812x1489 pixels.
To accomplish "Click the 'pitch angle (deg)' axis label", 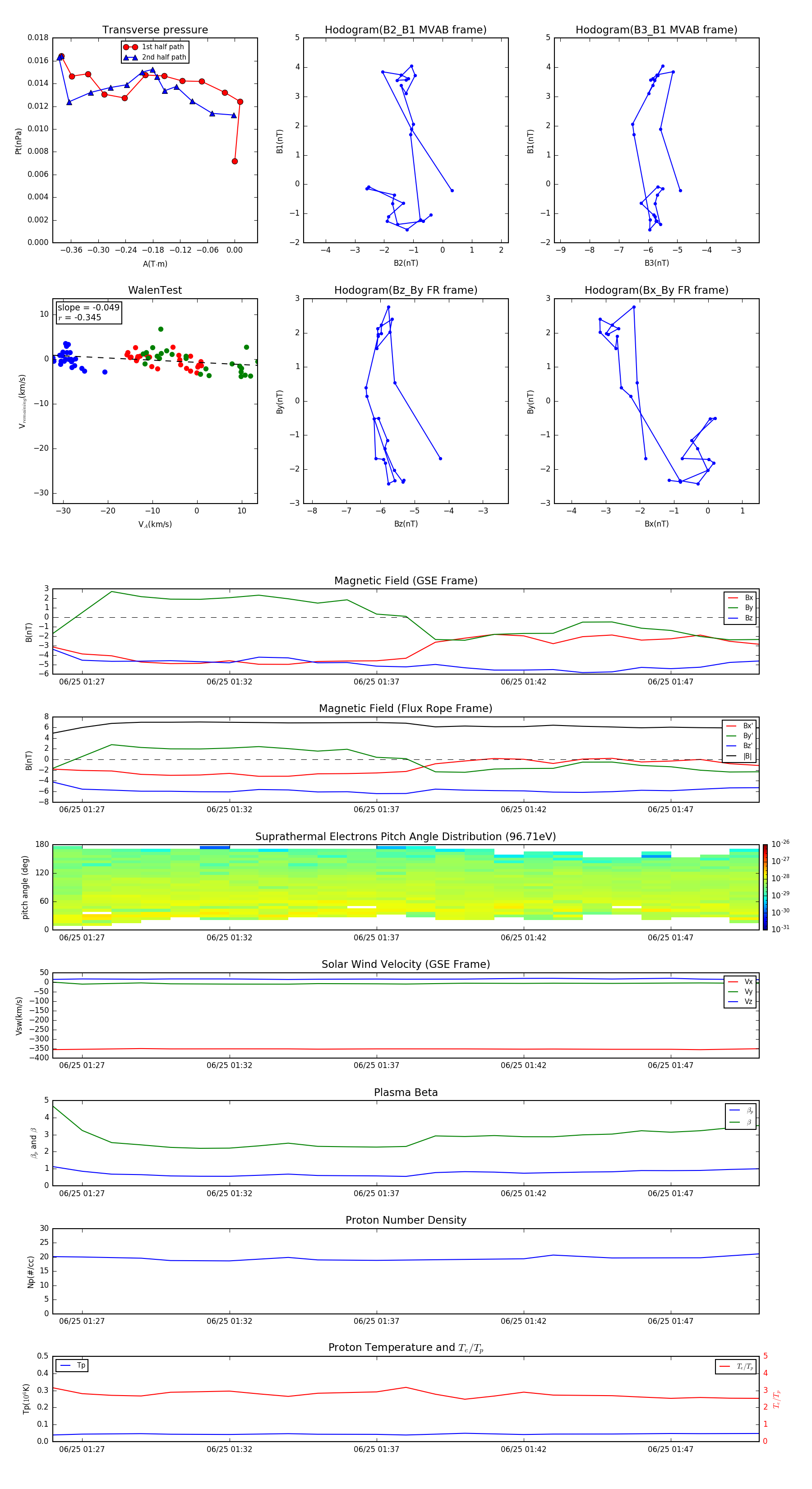I will click(x=25, y=887).
